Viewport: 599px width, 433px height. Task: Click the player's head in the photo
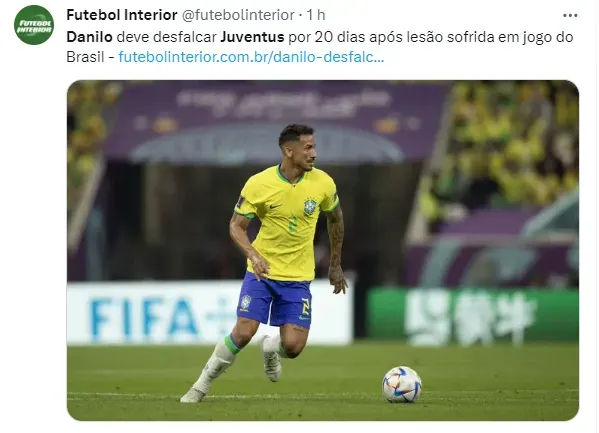[x=297, y=147]
